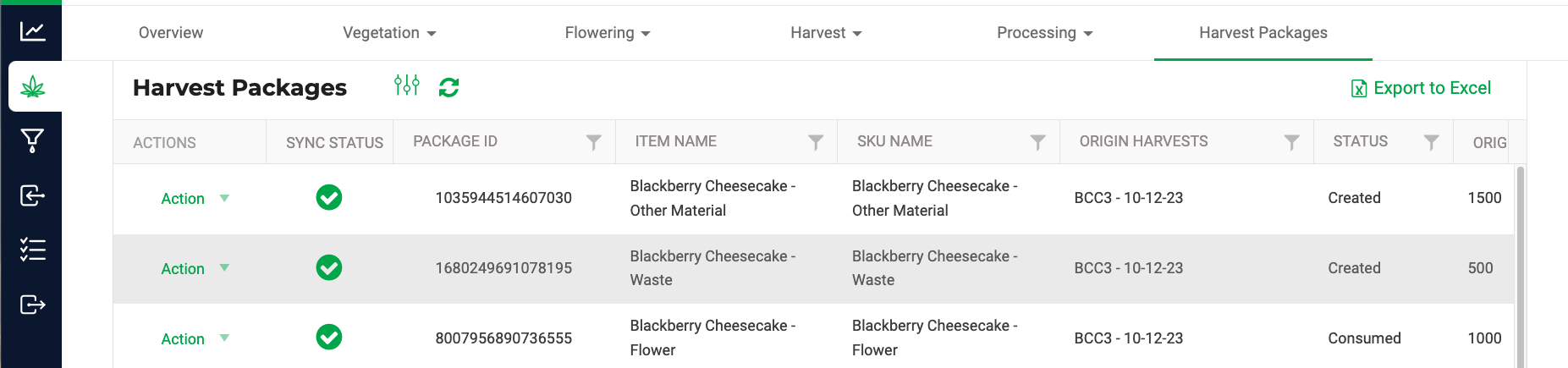Image resolution: width=1568 pixels, height=368 pixels.
Task: Open Package ID column filter
Action: [x=594, y=142]
